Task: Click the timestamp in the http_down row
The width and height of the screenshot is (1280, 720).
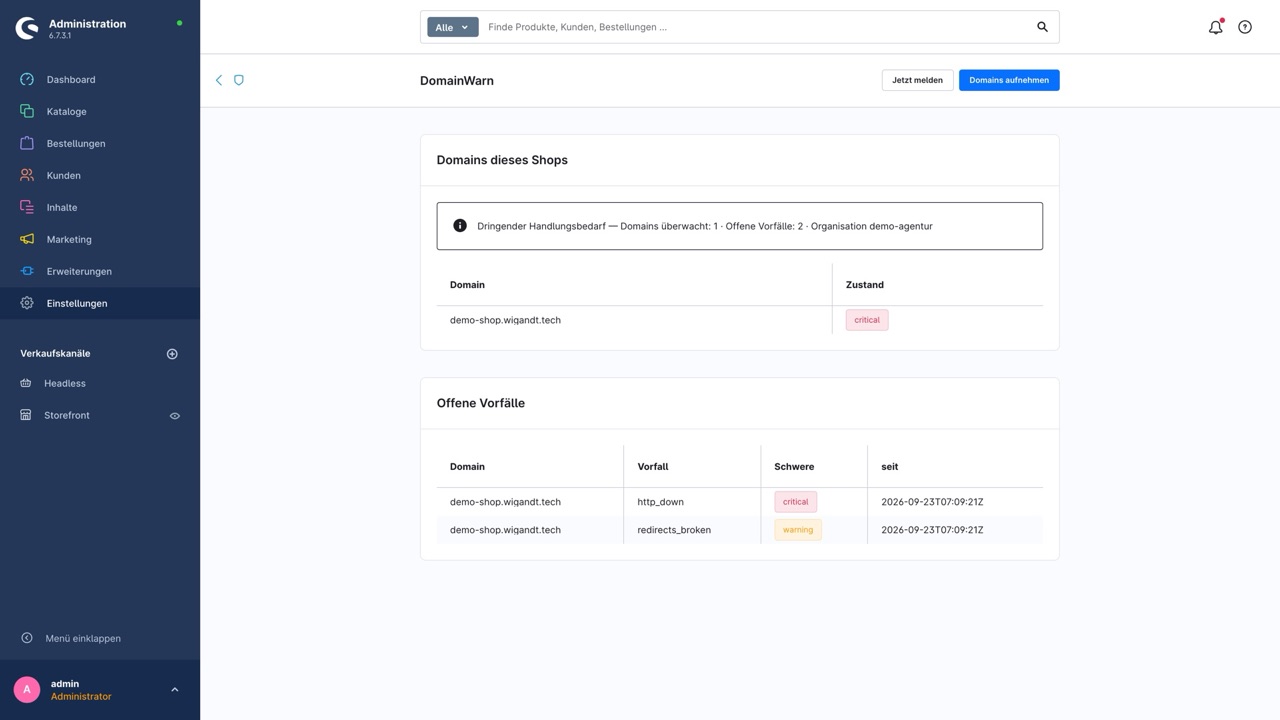Action: [x=932, y=502]
